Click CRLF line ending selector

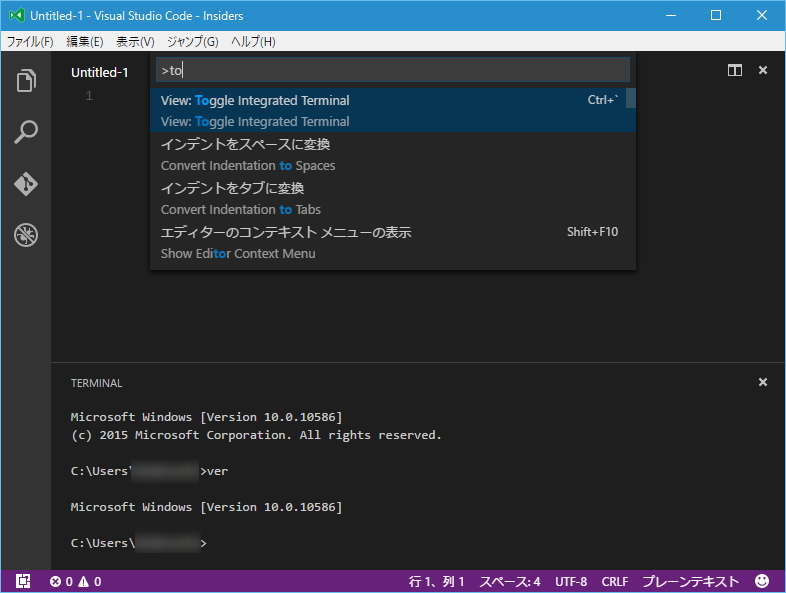pyautogui.click(x=615, y=581)
